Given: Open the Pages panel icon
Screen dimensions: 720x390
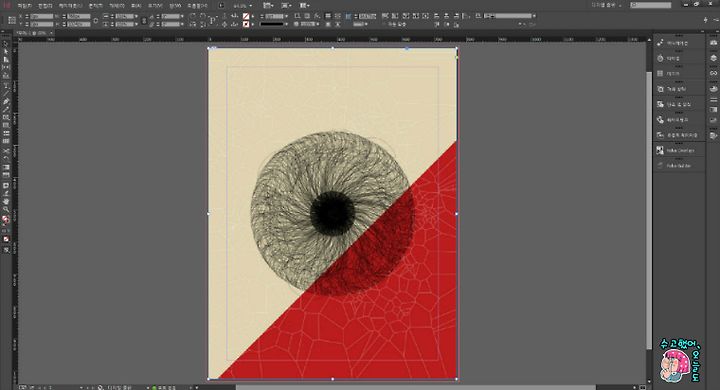Looking at the screenshot, I should (x=713, y=43).
